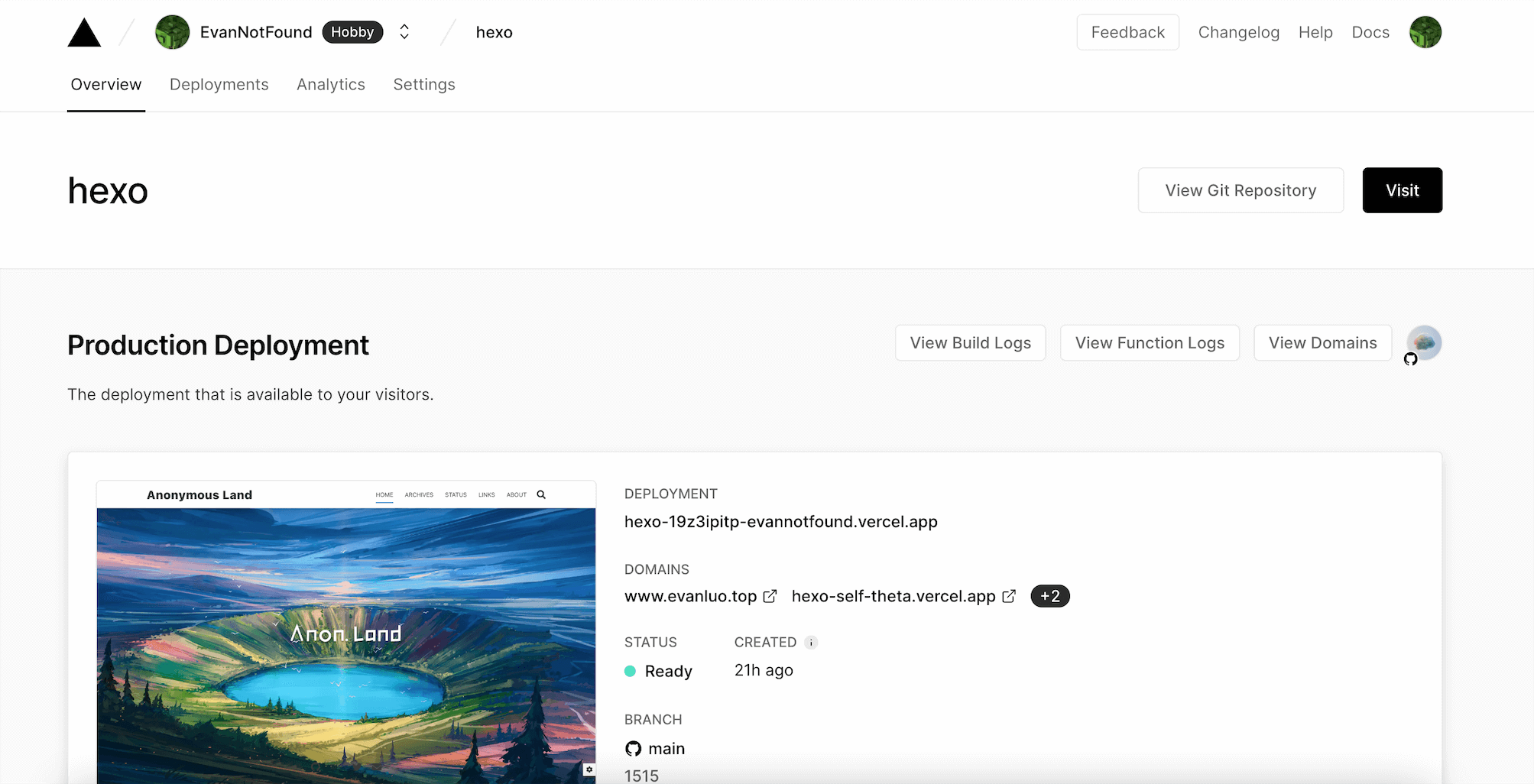Open hexo-self-theta.vercel.app via its external link icon
This screenshot has width=1534, height=784.
coord(1010,596)
